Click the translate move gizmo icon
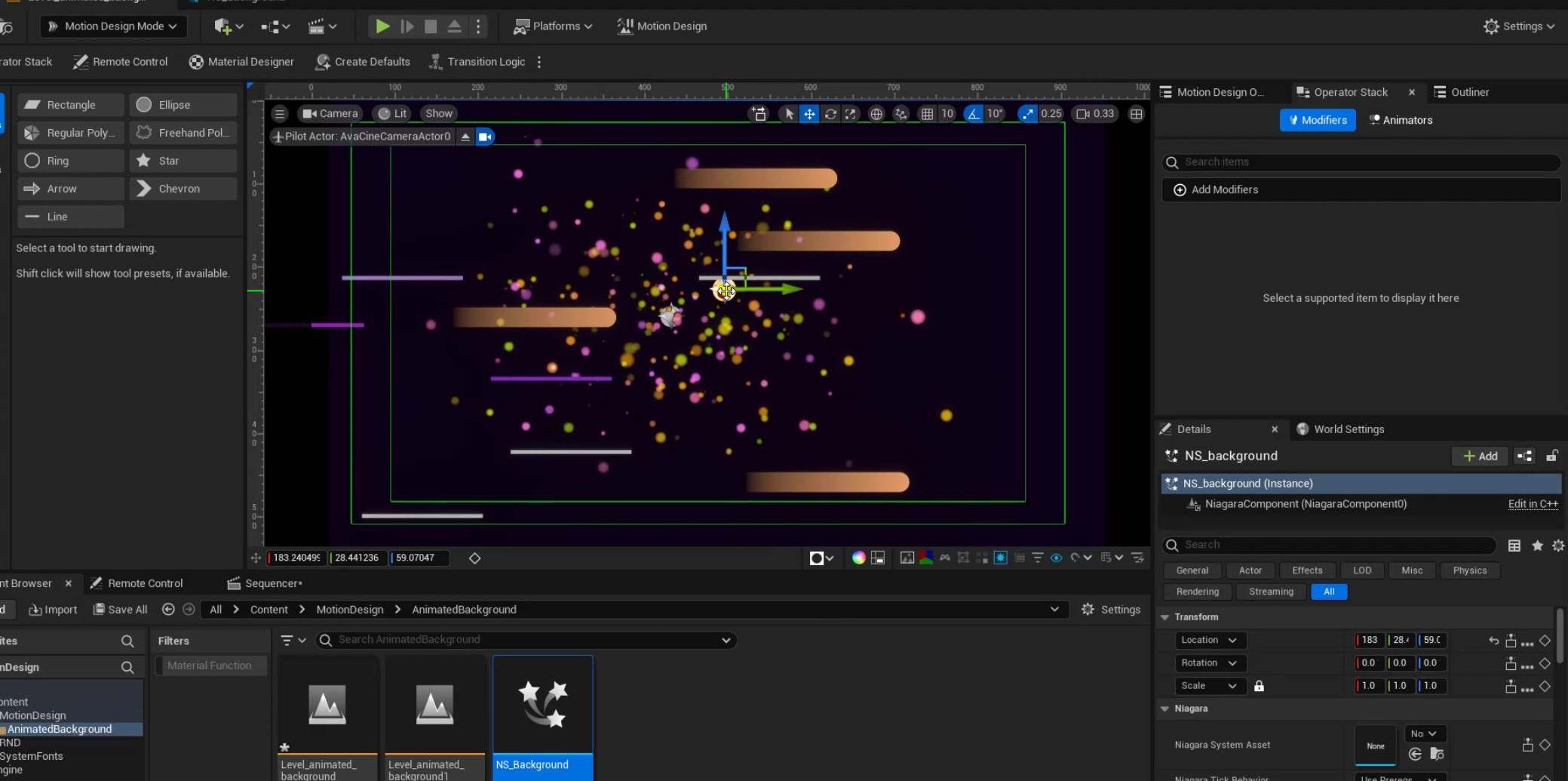 point(809,114)
